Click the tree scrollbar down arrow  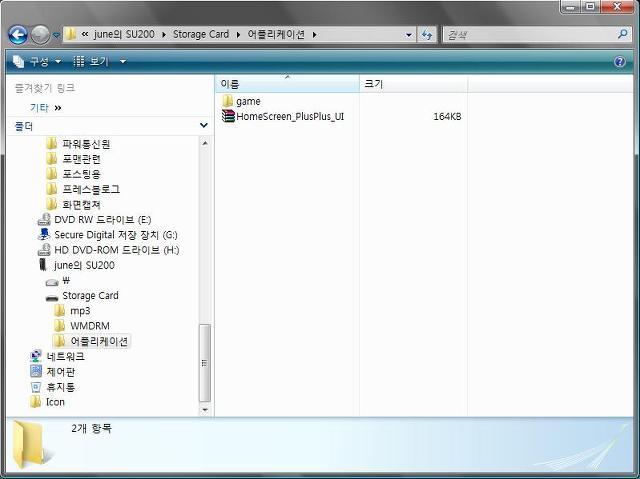[x=205, y=410]
